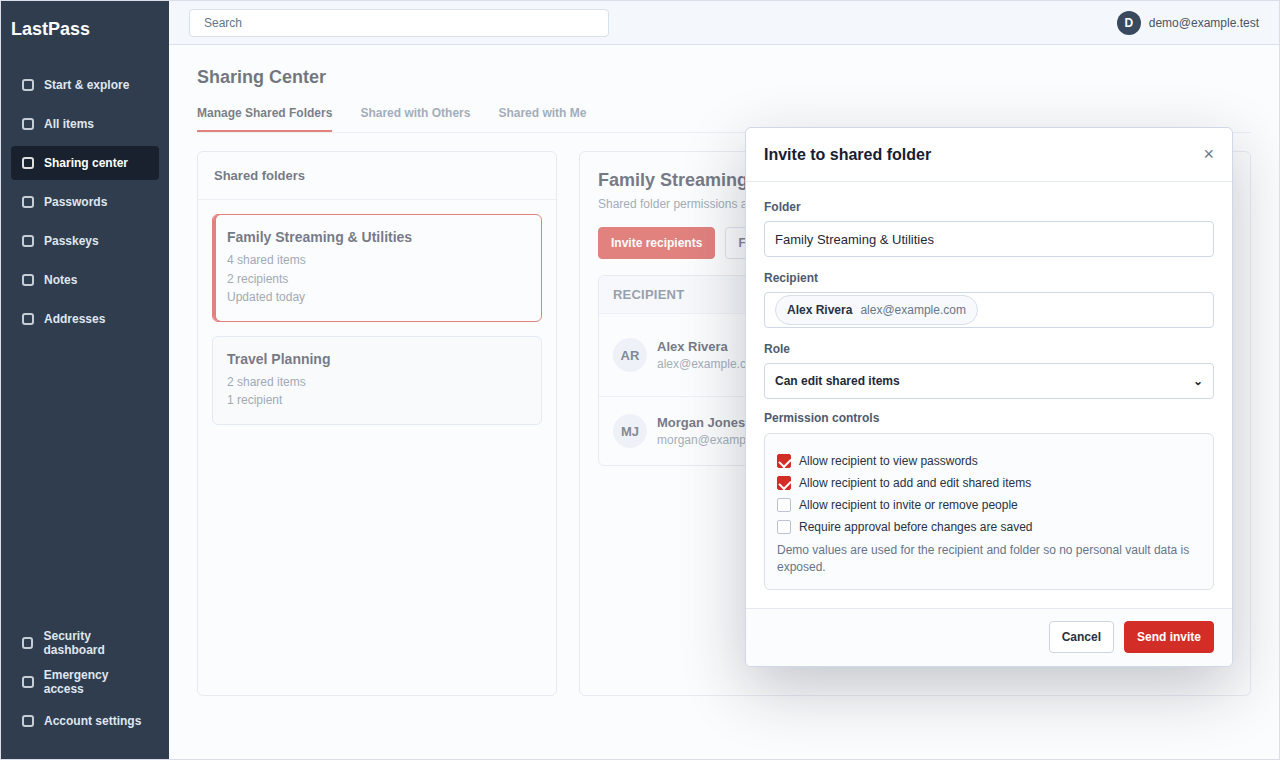Click the Emergency access sidebar icon

coord(28,682)
